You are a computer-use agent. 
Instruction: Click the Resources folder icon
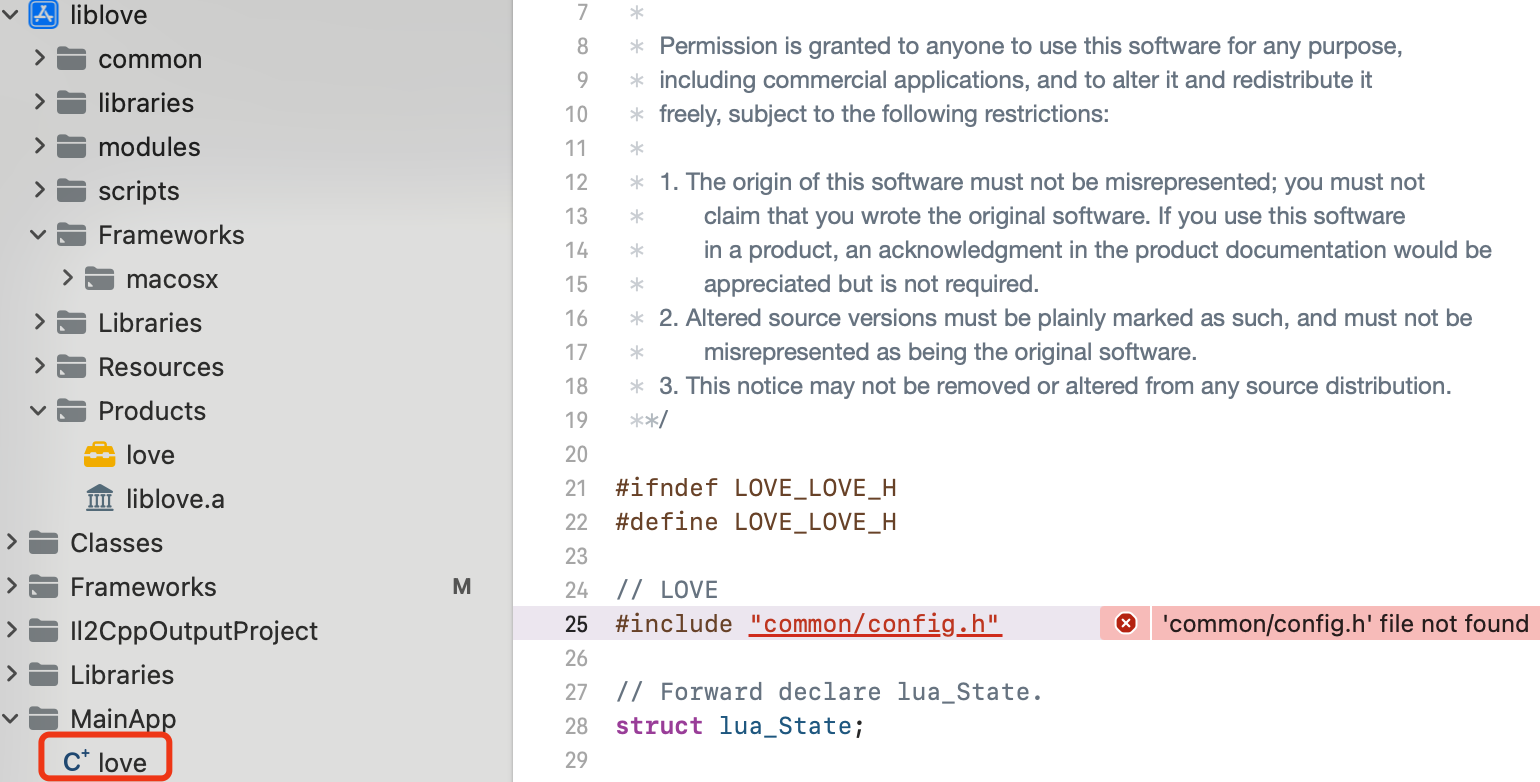(x=71, y=367)
